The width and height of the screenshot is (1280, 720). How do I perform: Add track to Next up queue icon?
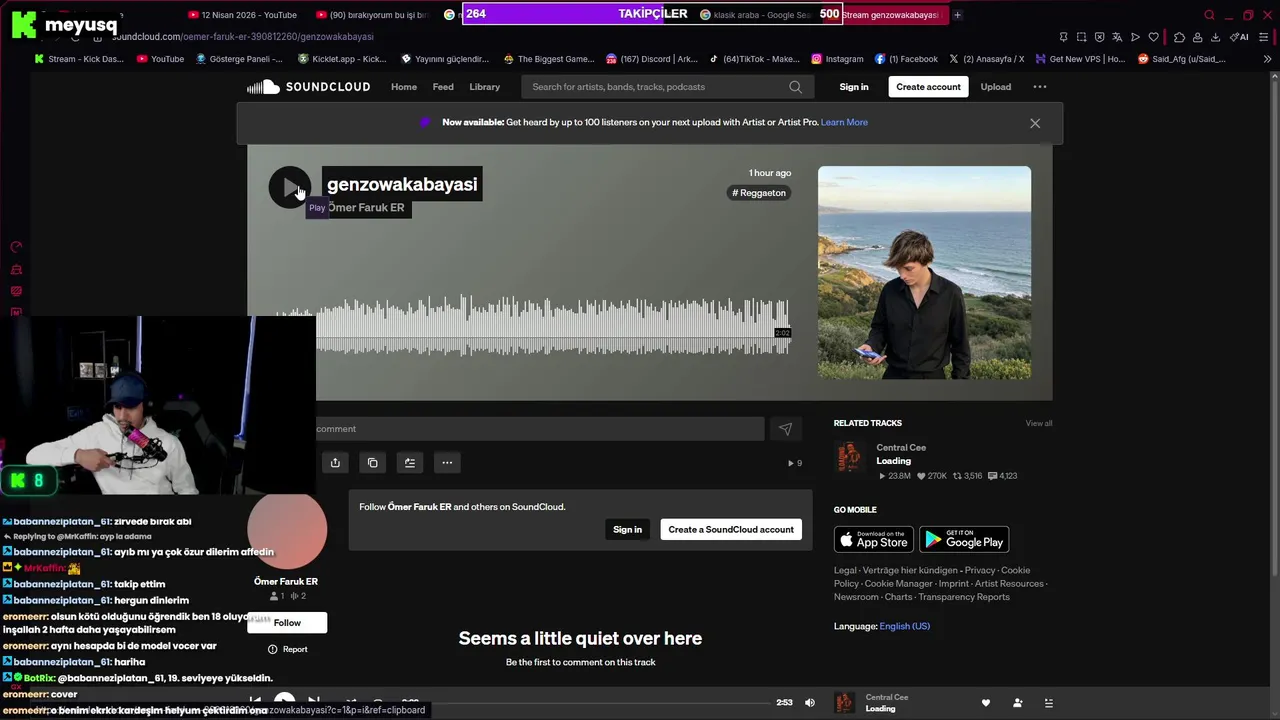coord(410,462)
